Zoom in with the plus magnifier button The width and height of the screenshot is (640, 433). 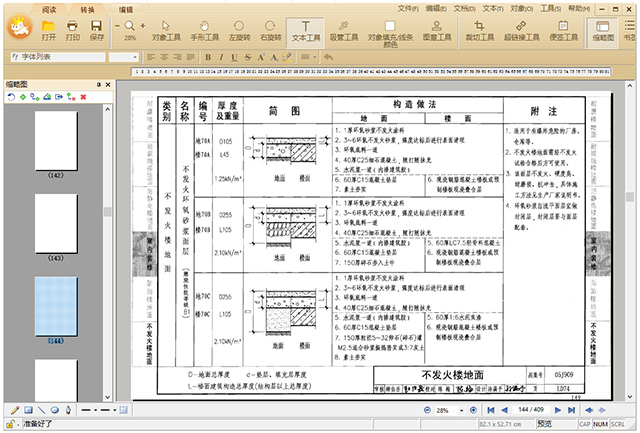[x=143, y=26]
